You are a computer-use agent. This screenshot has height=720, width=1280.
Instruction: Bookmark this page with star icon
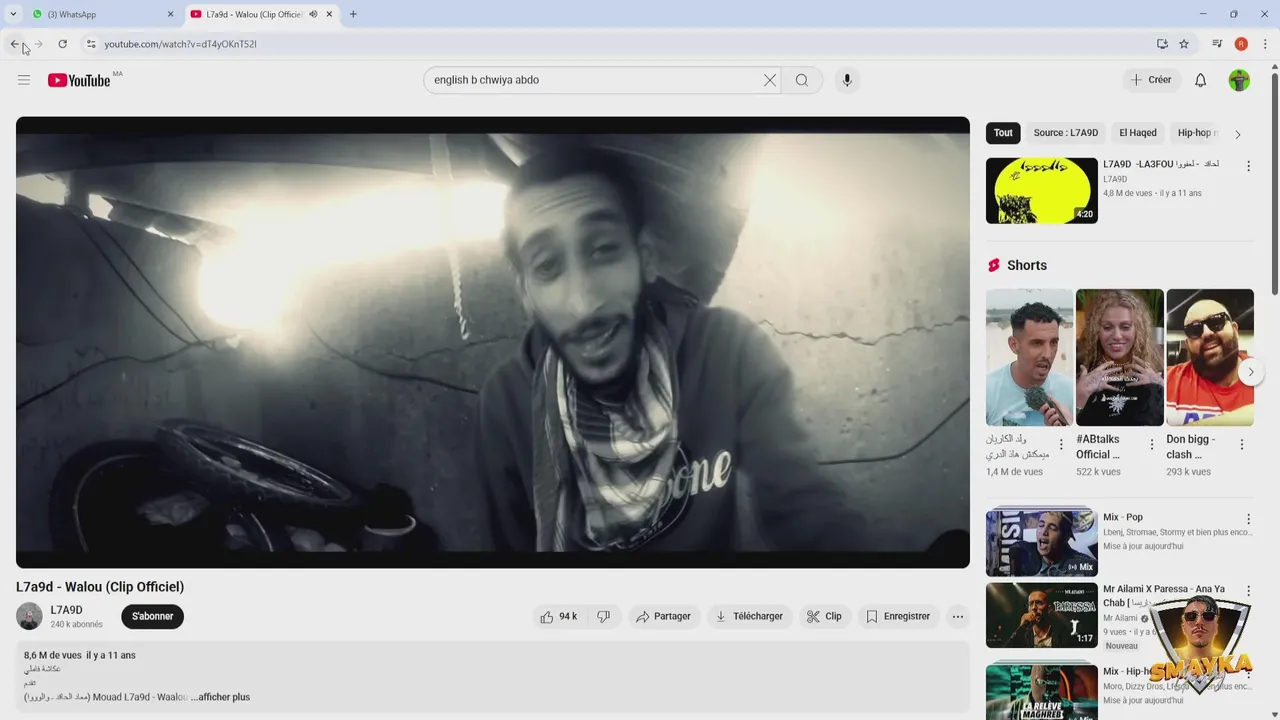pyautogui.click(x=1184, y=44)
